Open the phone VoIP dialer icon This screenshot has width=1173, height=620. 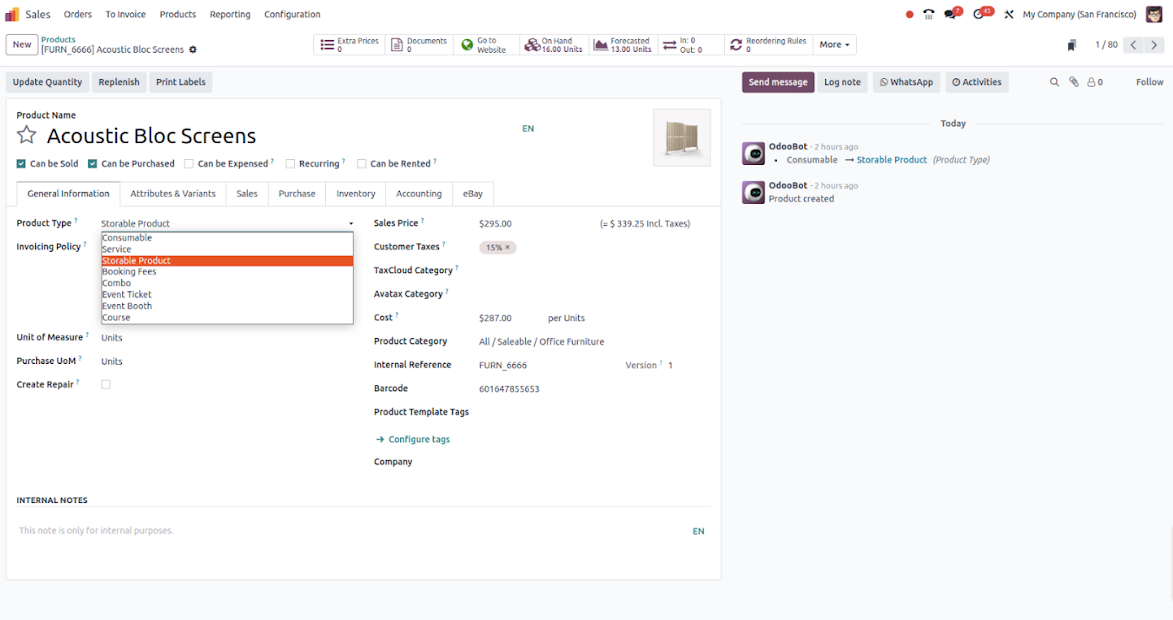coord(928,15)
